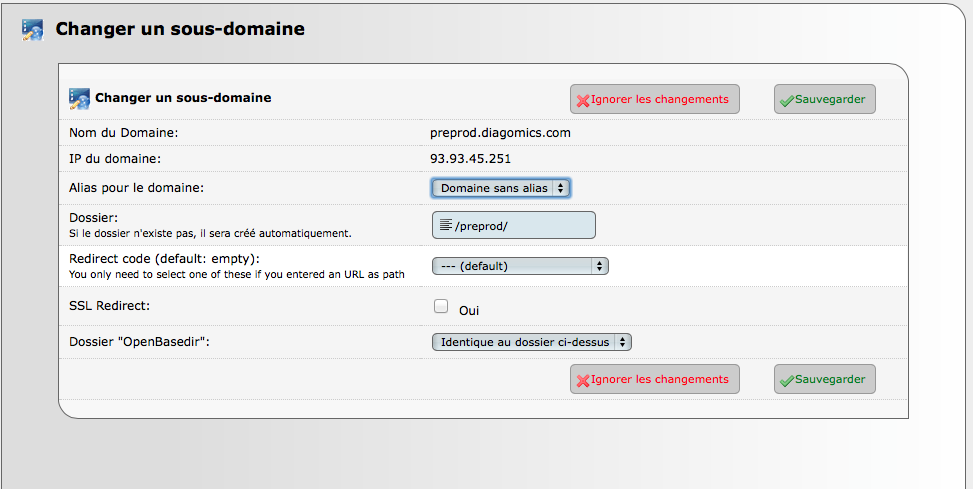Click arrows of the Redirect code select
Image resolution: width=973 pixels, height=489 pixels.
pos(599,266)
